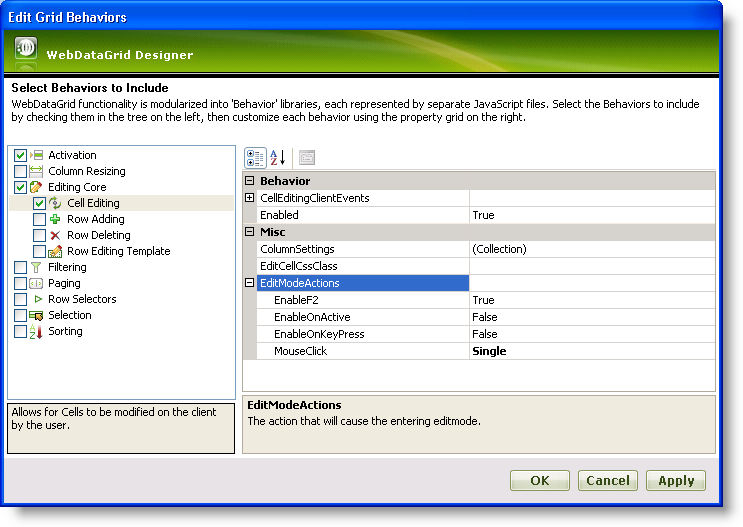743x527 pixels.
Task: Click the Property Pages toolbar icon
Action: point(307,157)
